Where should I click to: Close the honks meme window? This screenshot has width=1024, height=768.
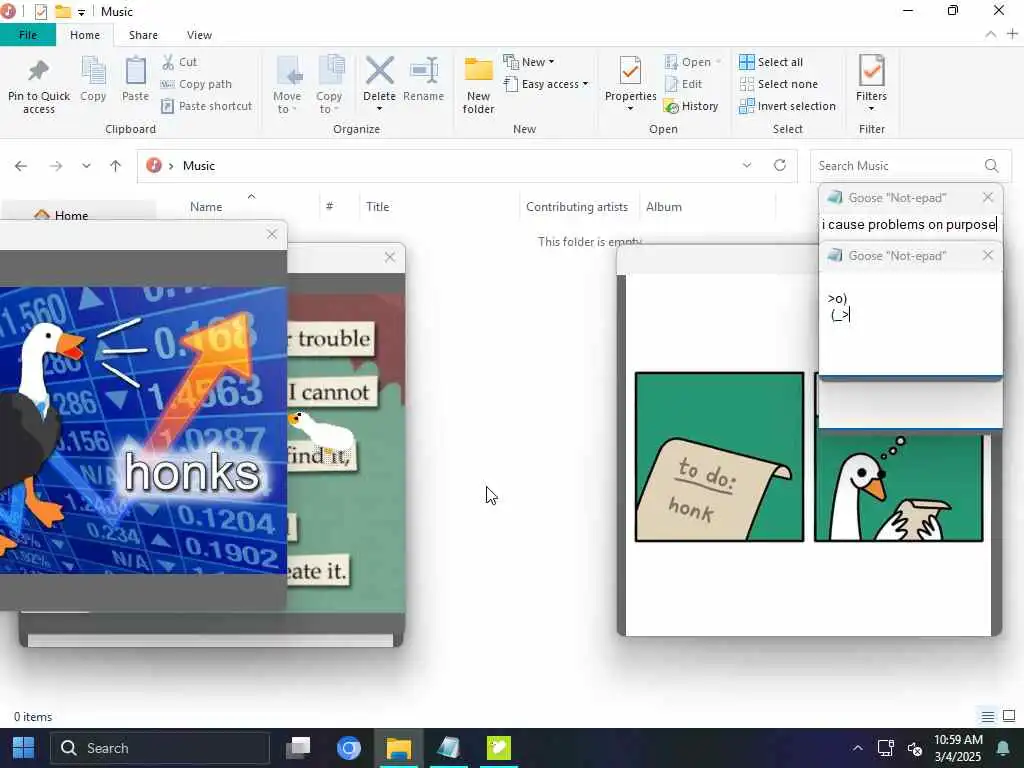(272, 234)
